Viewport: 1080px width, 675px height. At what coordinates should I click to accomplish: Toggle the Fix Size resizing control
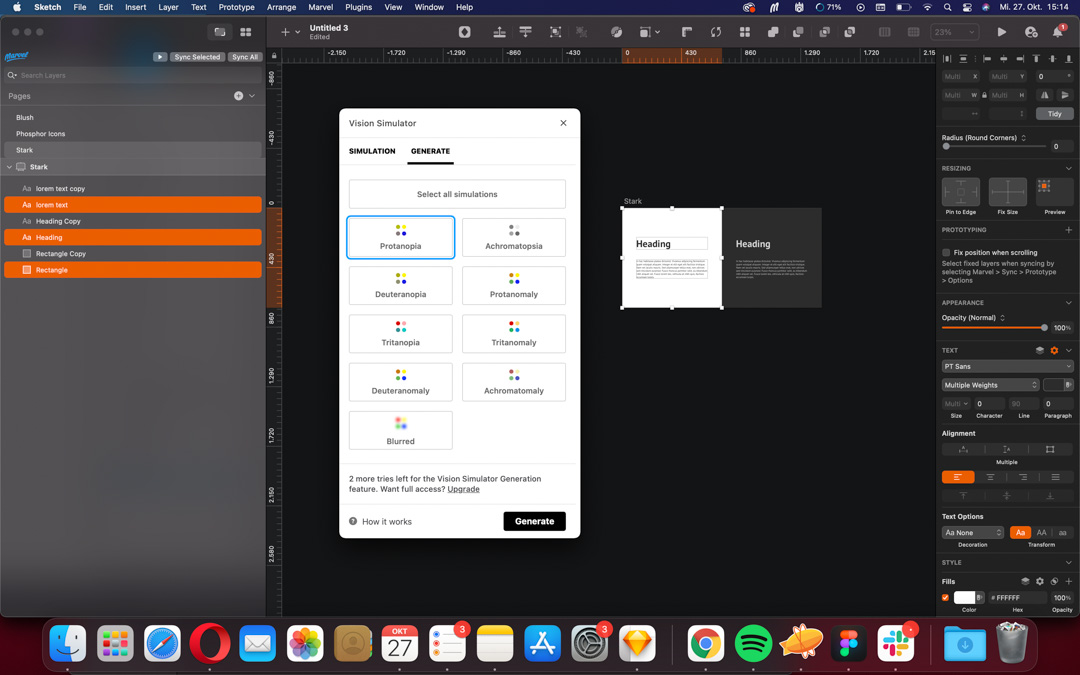tap(1008, 192)
